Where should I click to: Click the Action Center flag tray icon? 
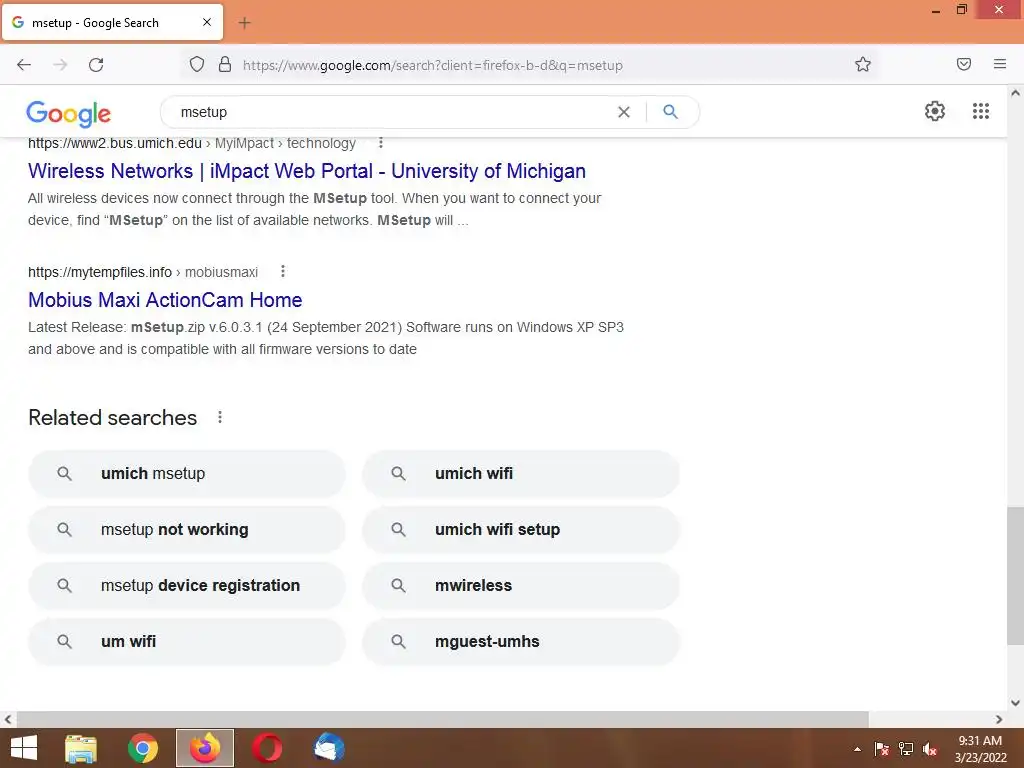(x=881, y=749)
